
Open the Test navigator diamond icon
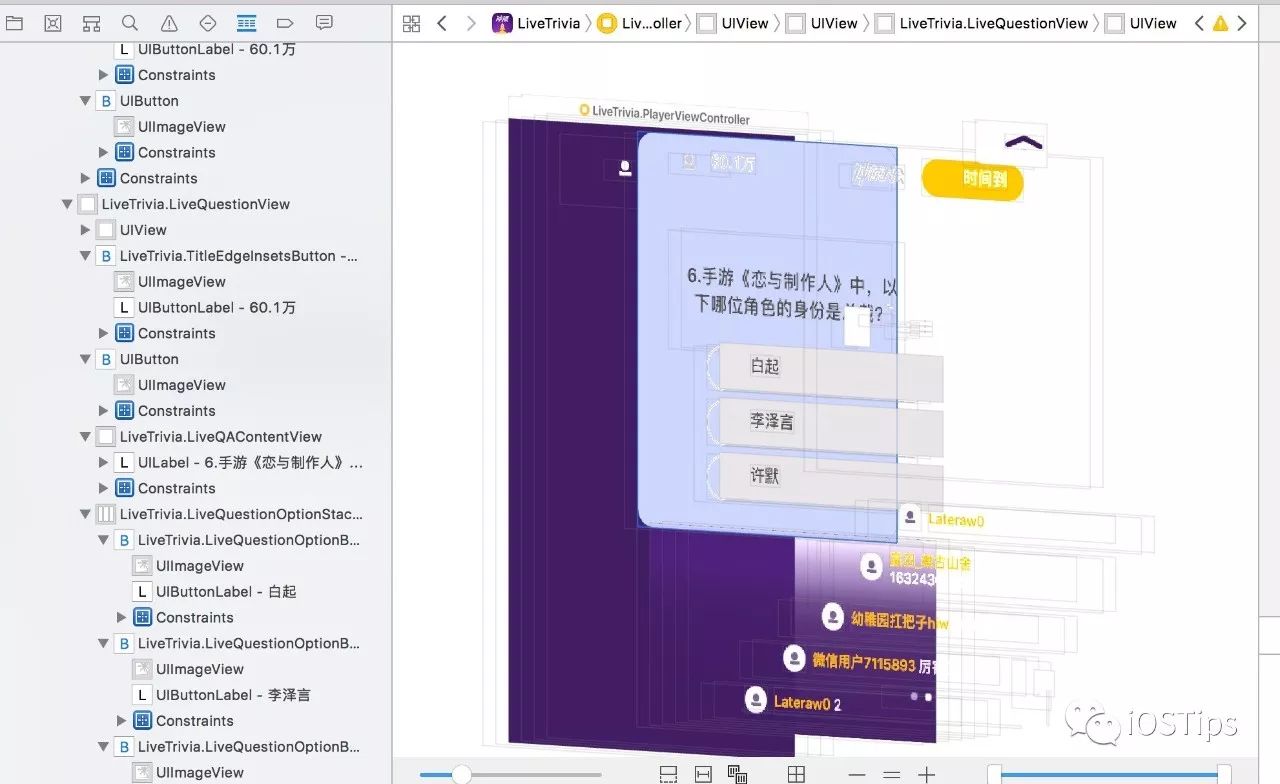[x=208, y=23]
